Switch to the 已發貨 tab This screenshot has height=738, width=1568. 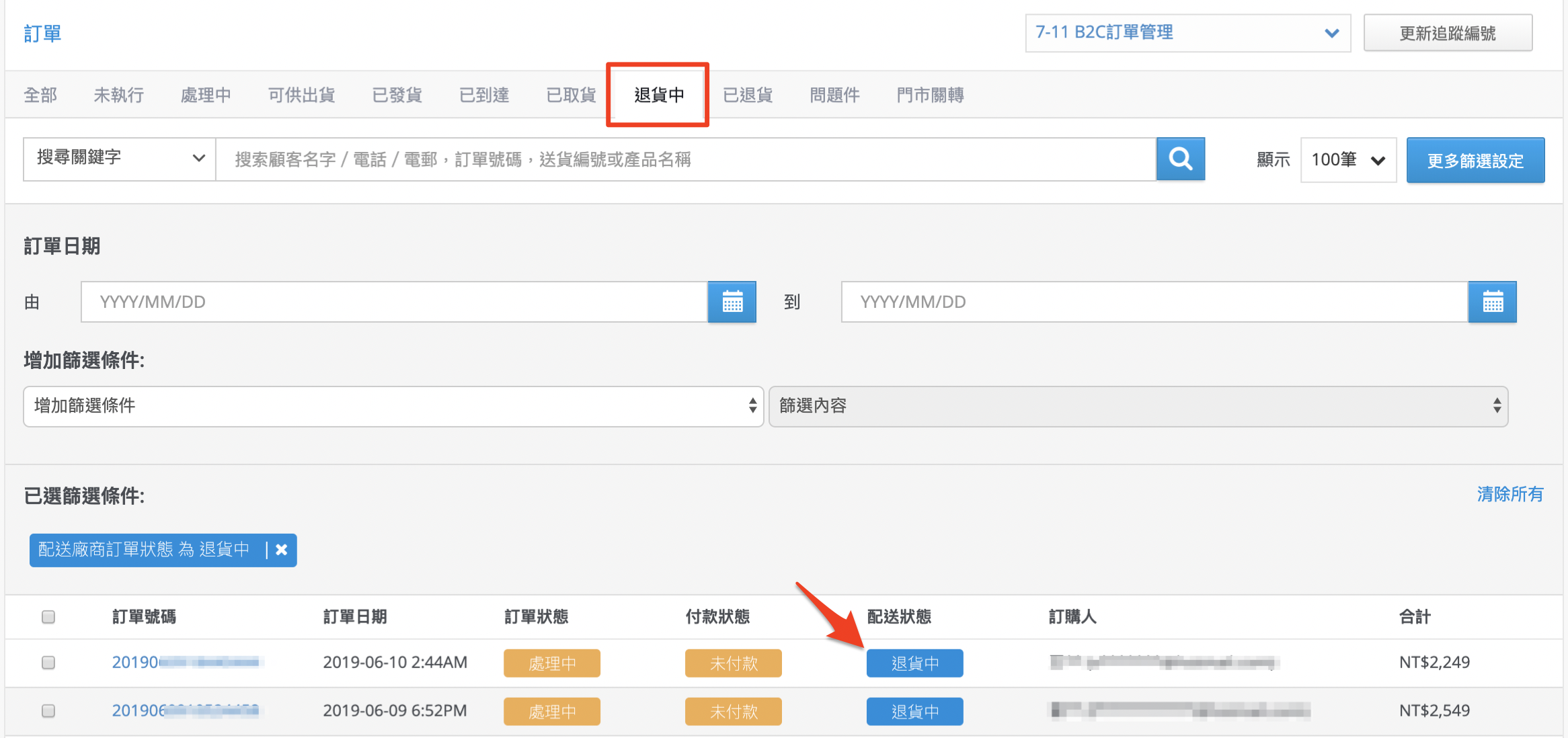click(397, 95)
